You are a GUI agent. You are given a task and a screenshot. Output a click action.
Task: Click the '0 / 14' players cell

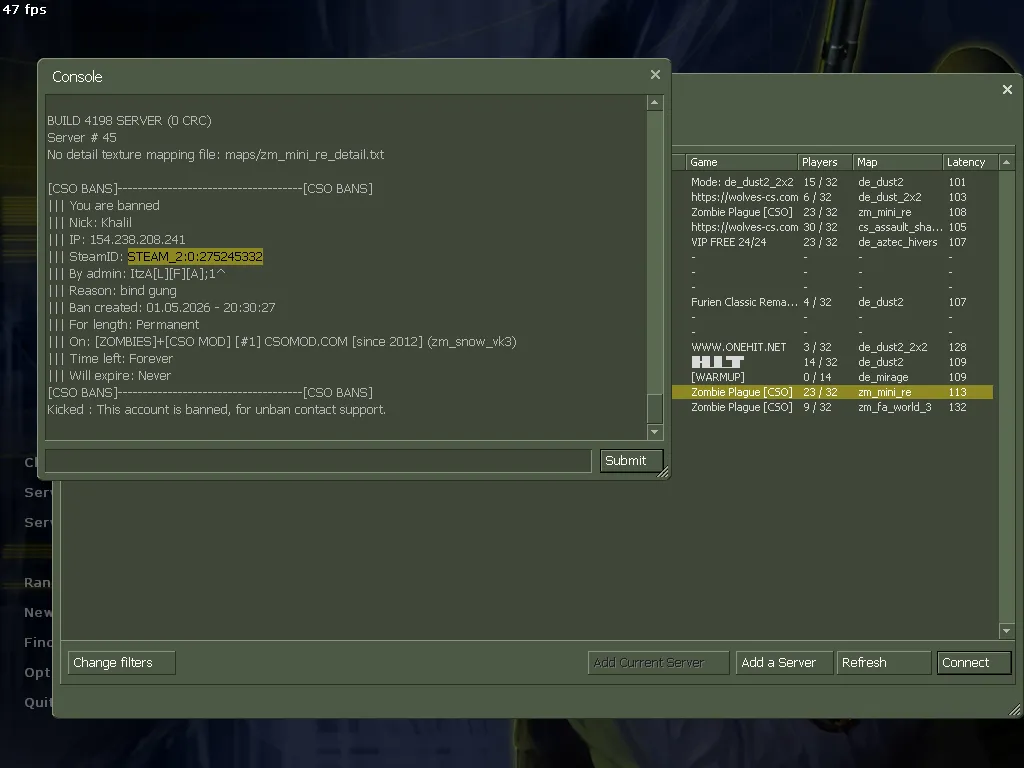click(x=817, y=377)
